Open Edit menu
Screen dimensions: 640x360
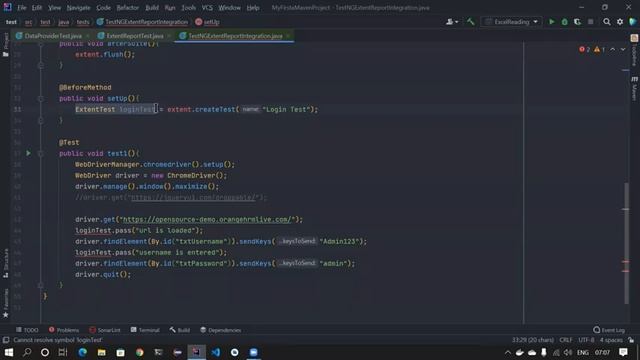point(37,7)
